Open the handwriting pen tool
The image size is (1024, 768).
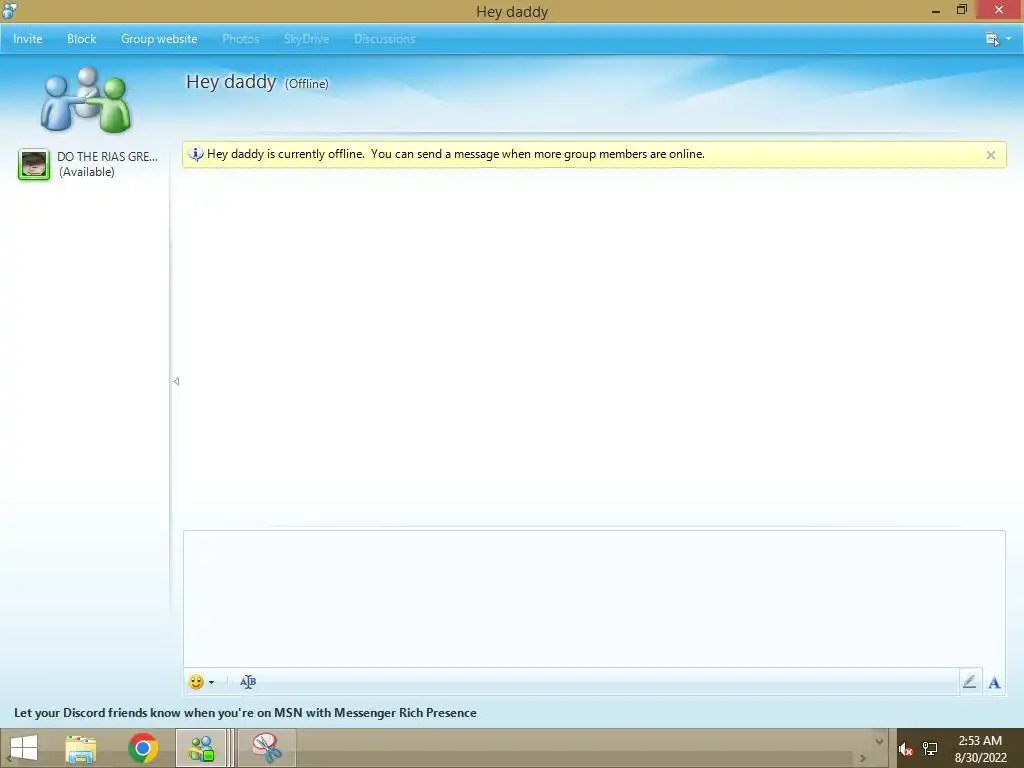[970, 682]
